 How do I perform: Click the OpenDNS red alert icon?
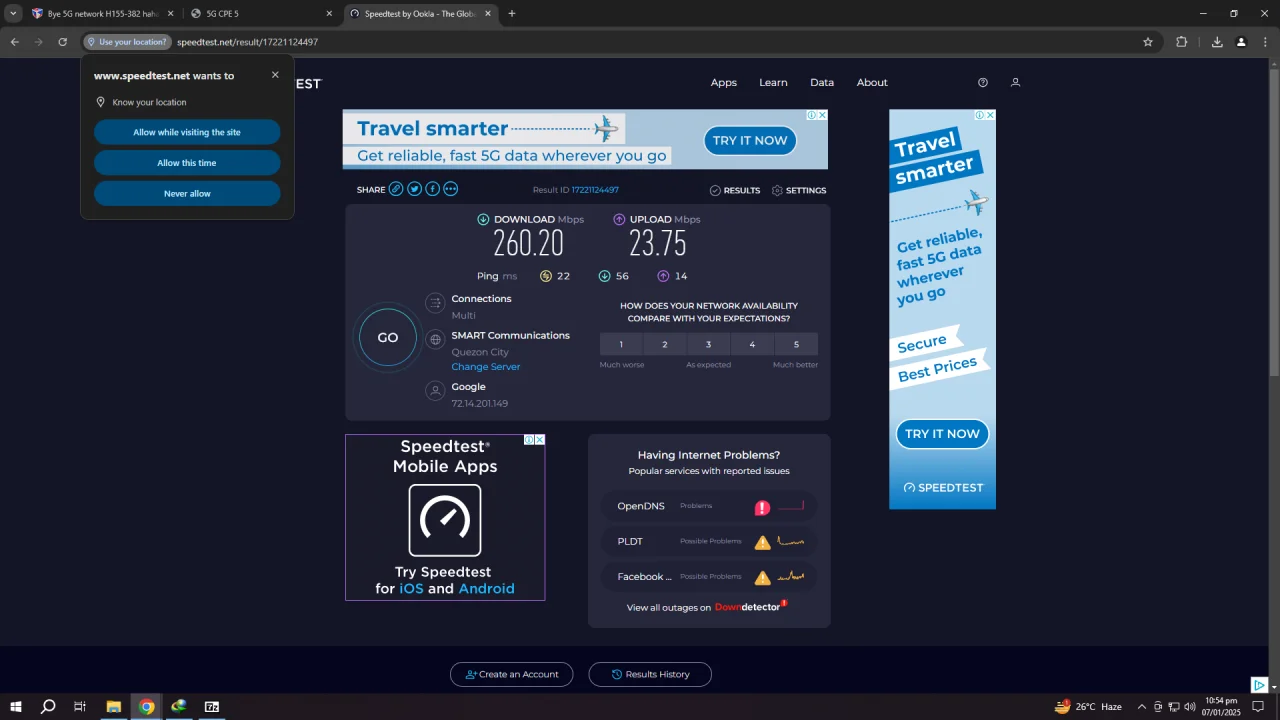(x=762, y=507)
